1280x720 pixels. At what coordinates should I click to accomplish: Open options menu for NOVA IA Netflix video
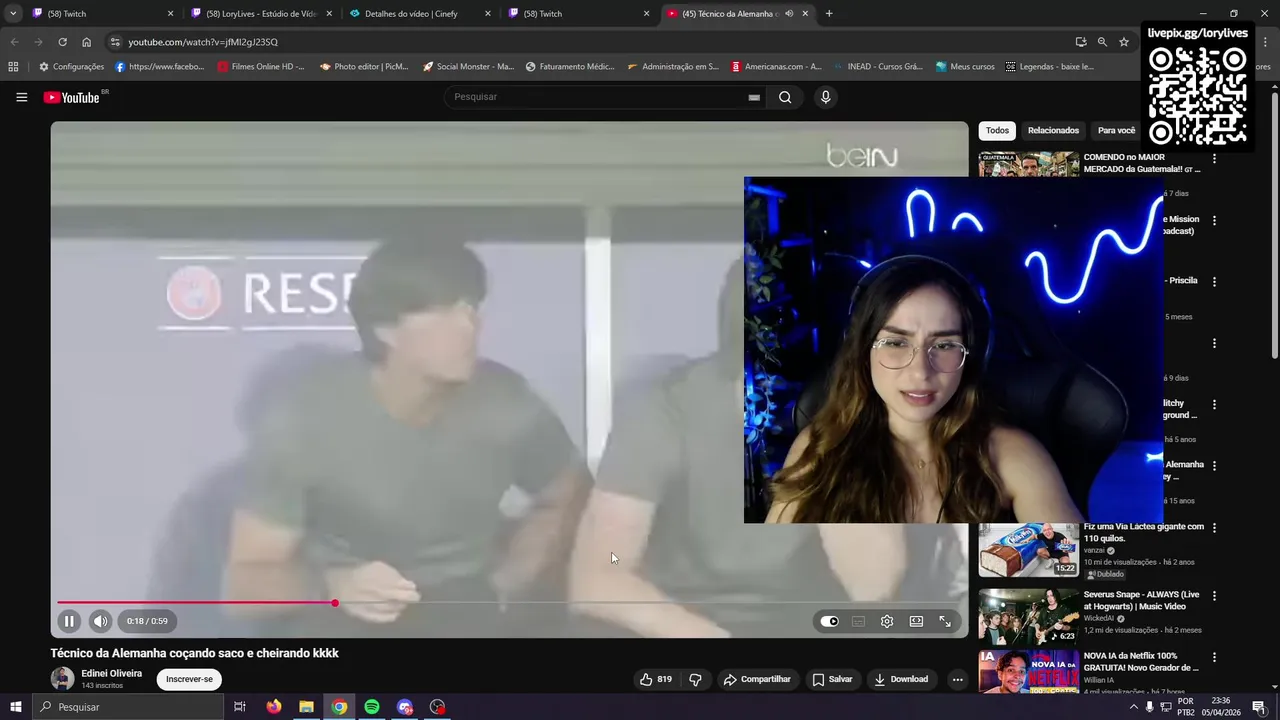pyautogui.click(x=1215, y=658)
